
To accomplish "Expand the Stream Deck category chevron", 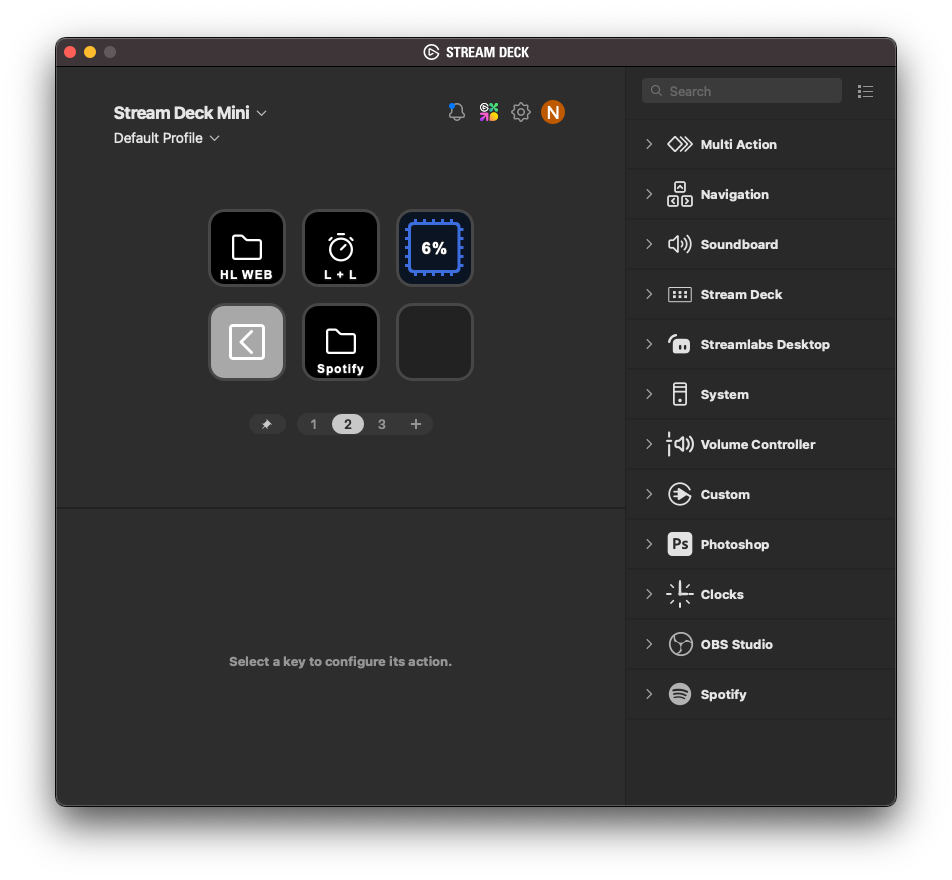I will point(649,295).
